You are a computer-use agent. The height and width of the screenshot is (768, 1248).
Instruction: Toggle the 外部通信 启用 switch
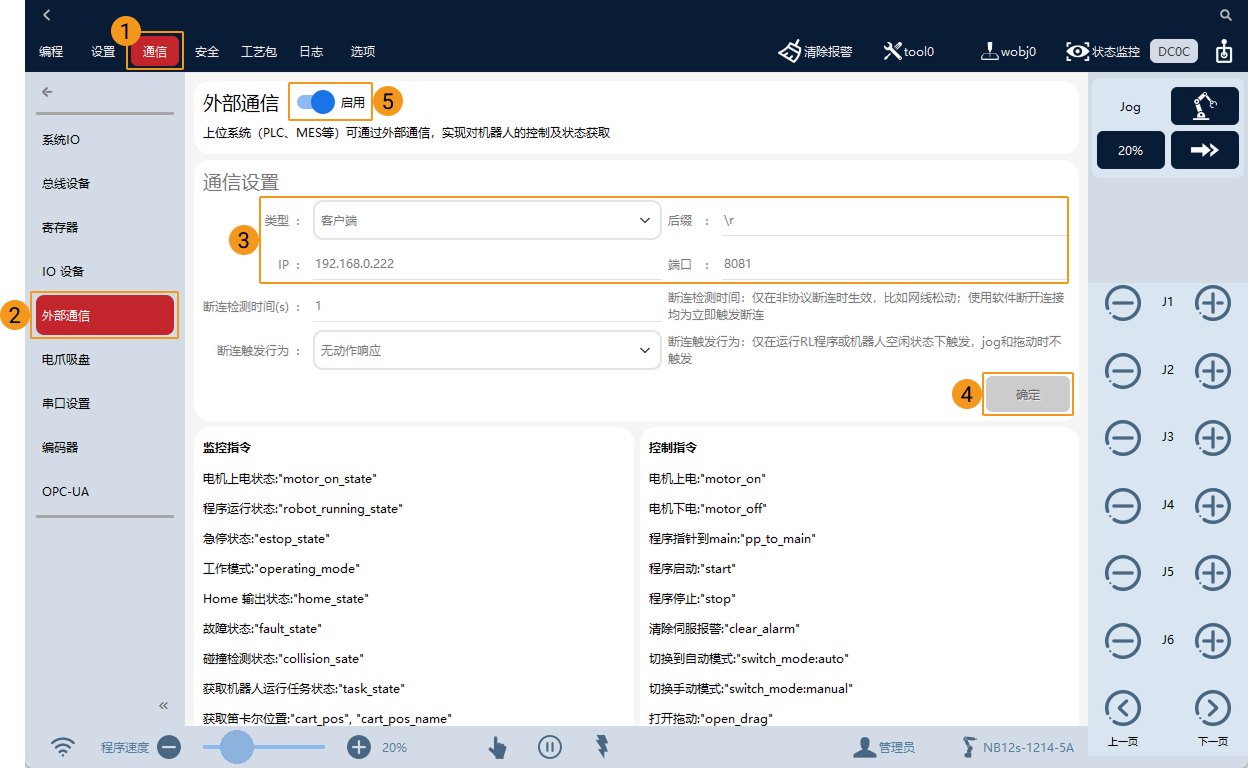316,102
